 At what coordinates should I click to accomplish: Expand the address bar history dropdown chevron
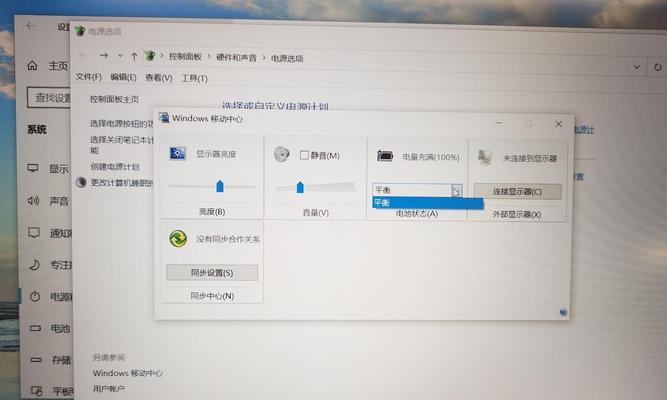636,67
